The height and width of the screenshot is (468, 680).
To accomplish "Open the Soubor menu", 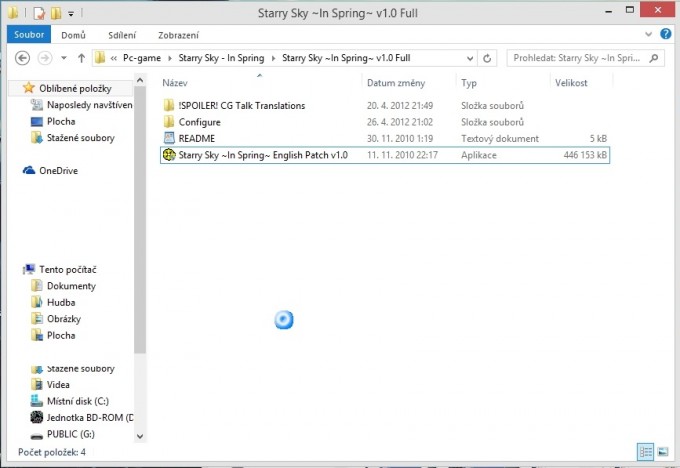I will (x=29, y=34).
